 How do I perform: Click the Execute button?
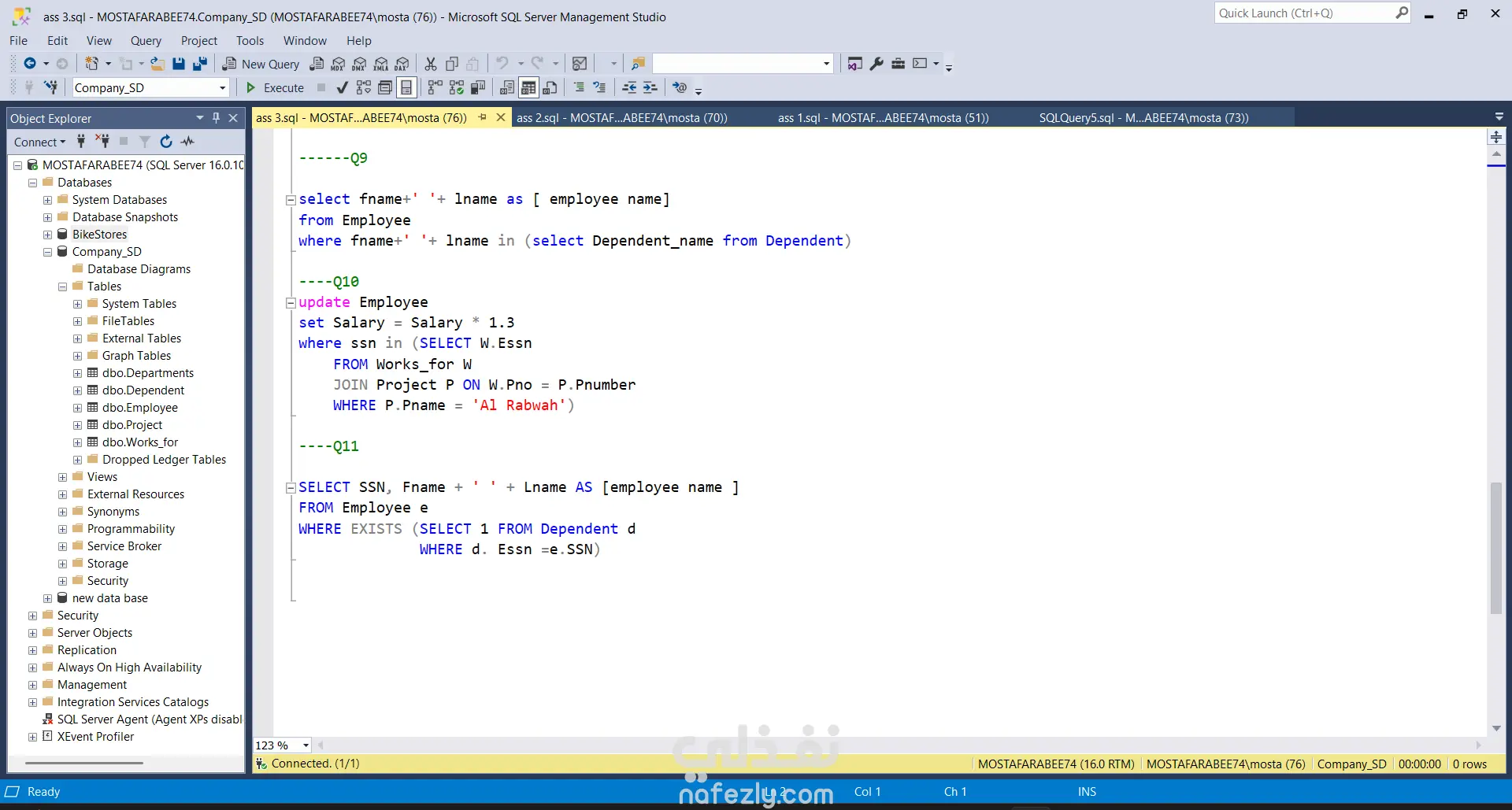tap(275, 87)
